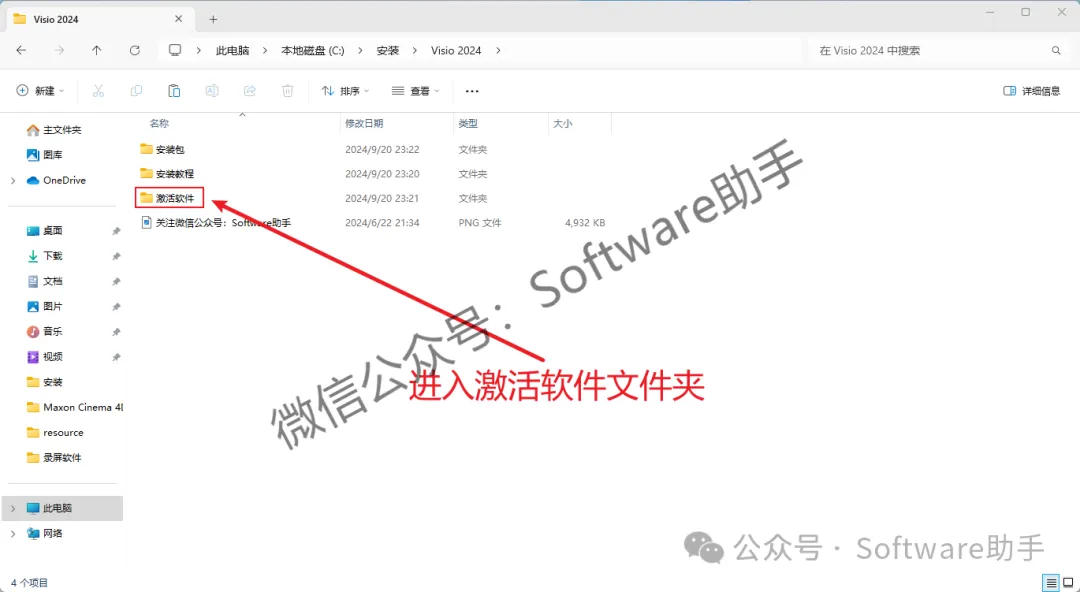
Task: Click 本地磁盘 (C:) breadcrumb
Action: 313,50
